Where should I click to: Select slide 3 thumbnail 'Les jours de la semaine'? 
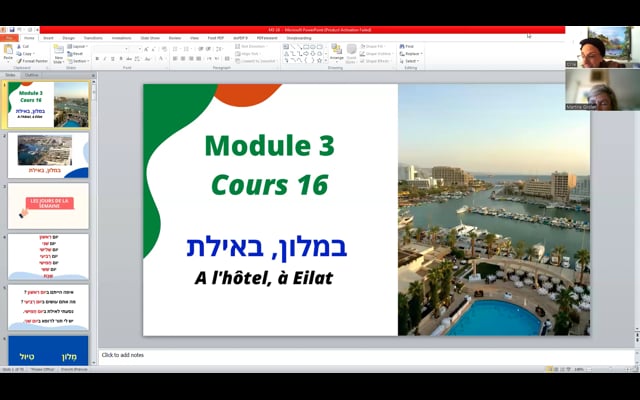pyautogui.click(x=48, y=206)
